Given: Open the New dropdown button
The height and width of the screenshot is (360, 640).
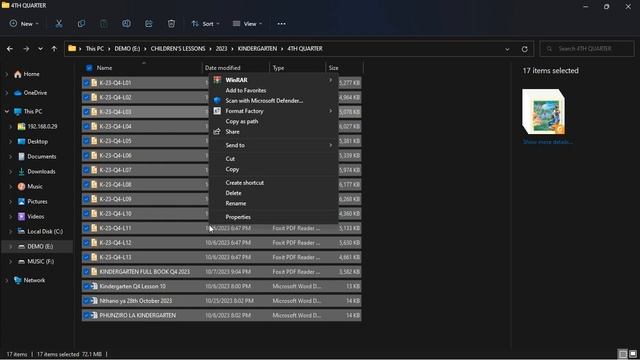Looking at the screenshot, I should pos(24,24).
